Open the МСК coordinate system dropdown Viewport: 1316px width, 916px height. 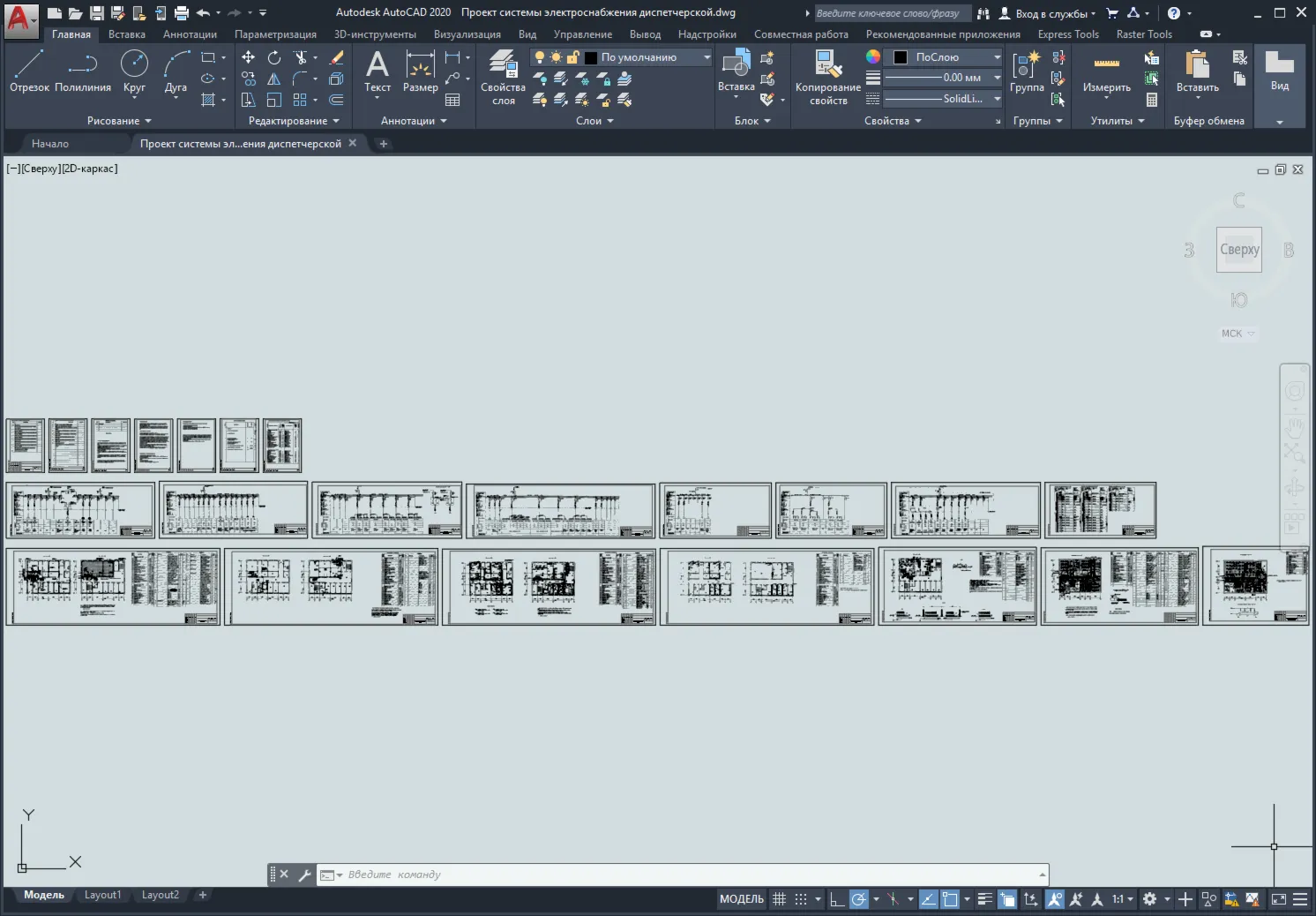tap(1237, 334)
